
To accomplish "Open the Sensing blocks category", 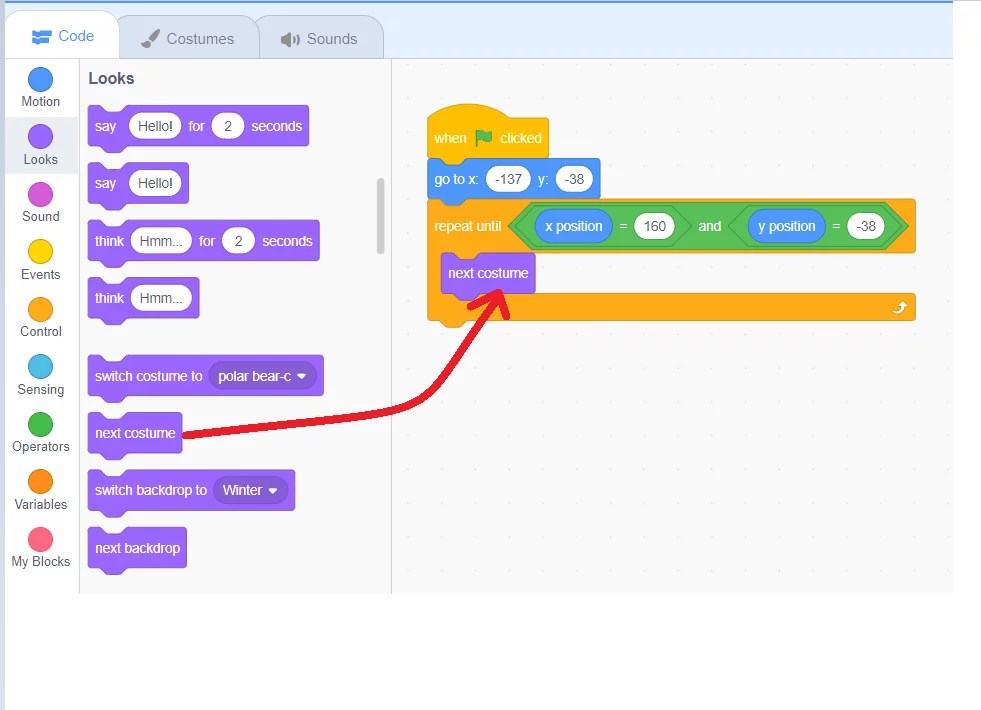I will click(x=40, y=374).
